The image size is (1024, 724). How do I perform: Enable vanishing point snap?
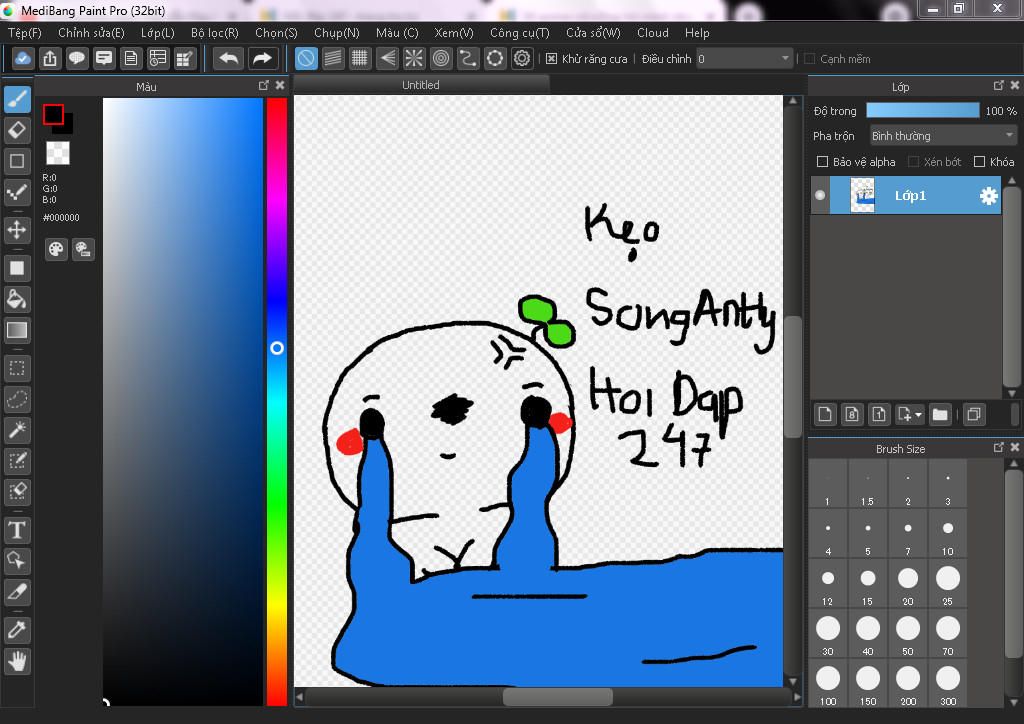(x=387, y=59)
